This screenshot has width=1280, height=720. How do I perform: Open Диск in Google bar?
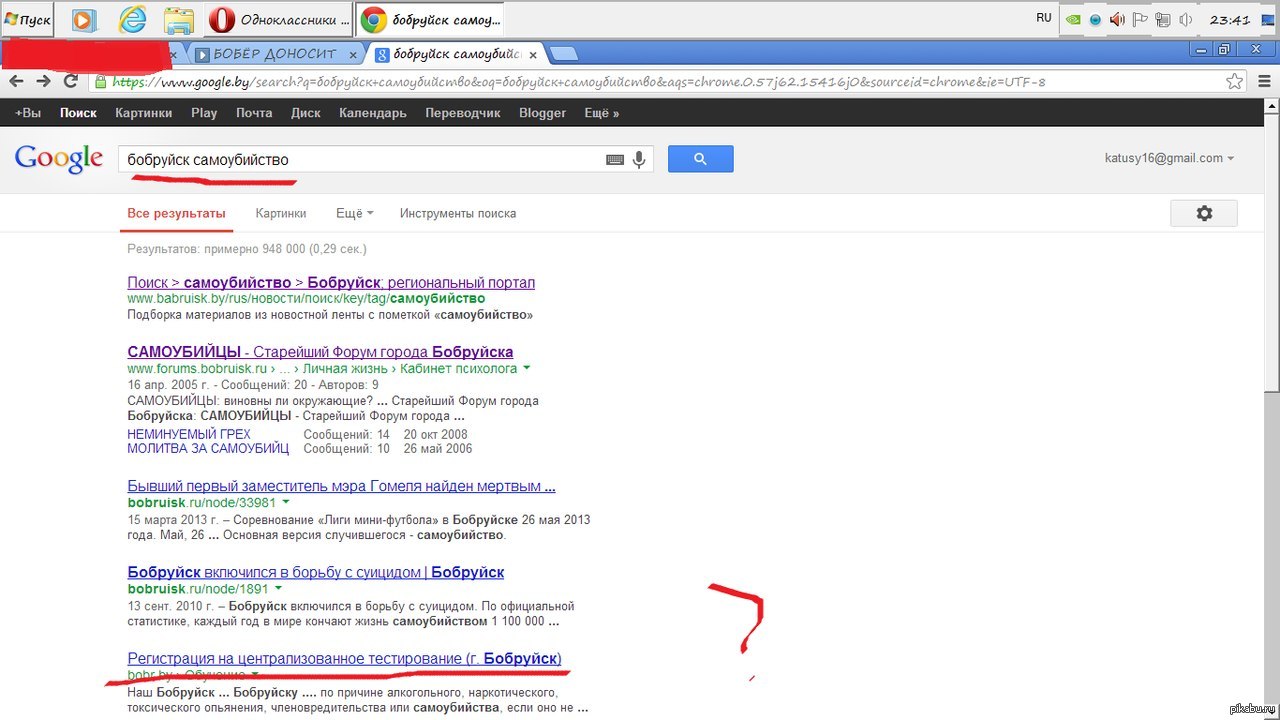pyautogui.click(x=306, y=113)
